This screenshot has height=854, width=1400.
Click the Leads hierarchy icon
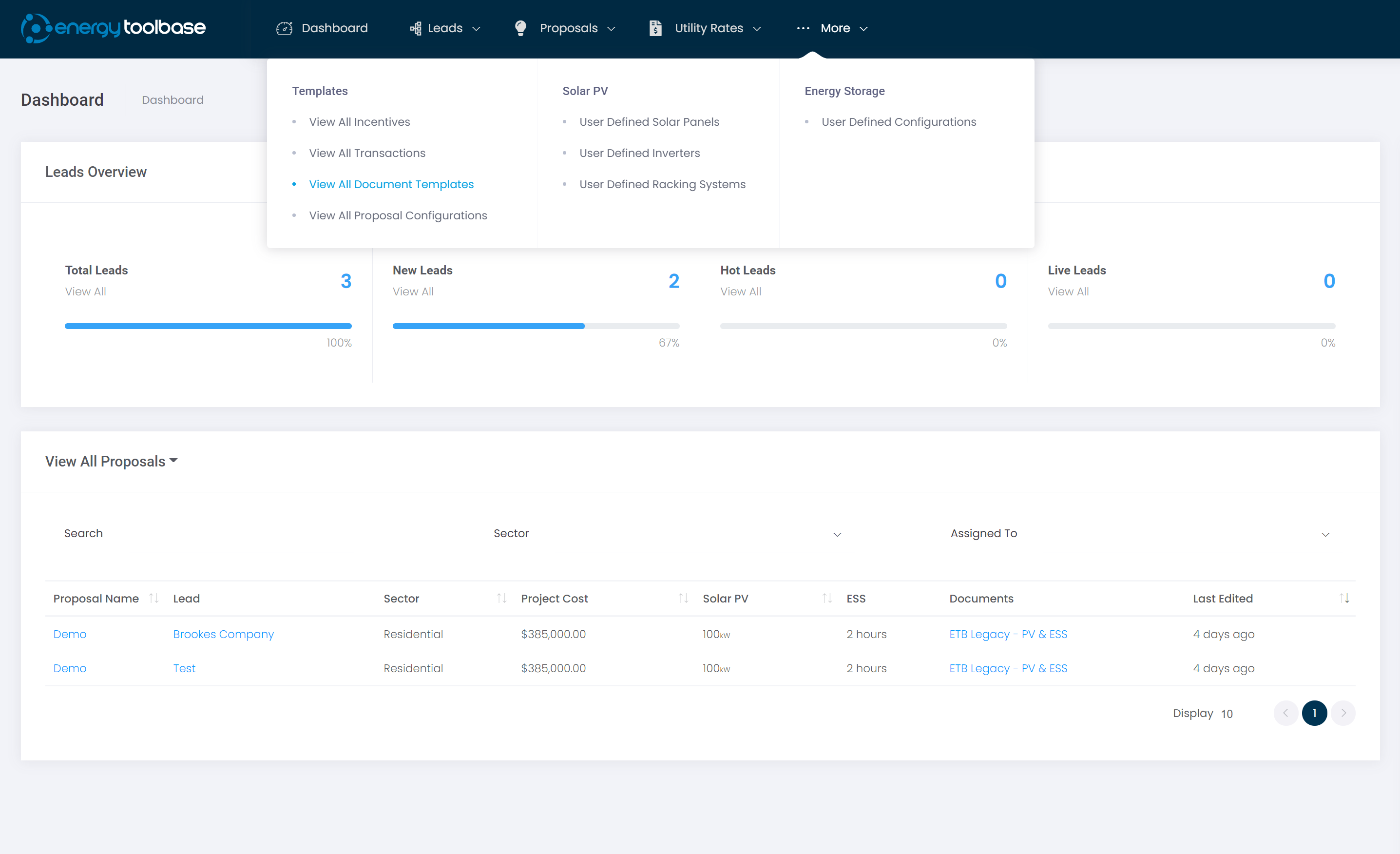pyautogui.click(x=416, y=28)
